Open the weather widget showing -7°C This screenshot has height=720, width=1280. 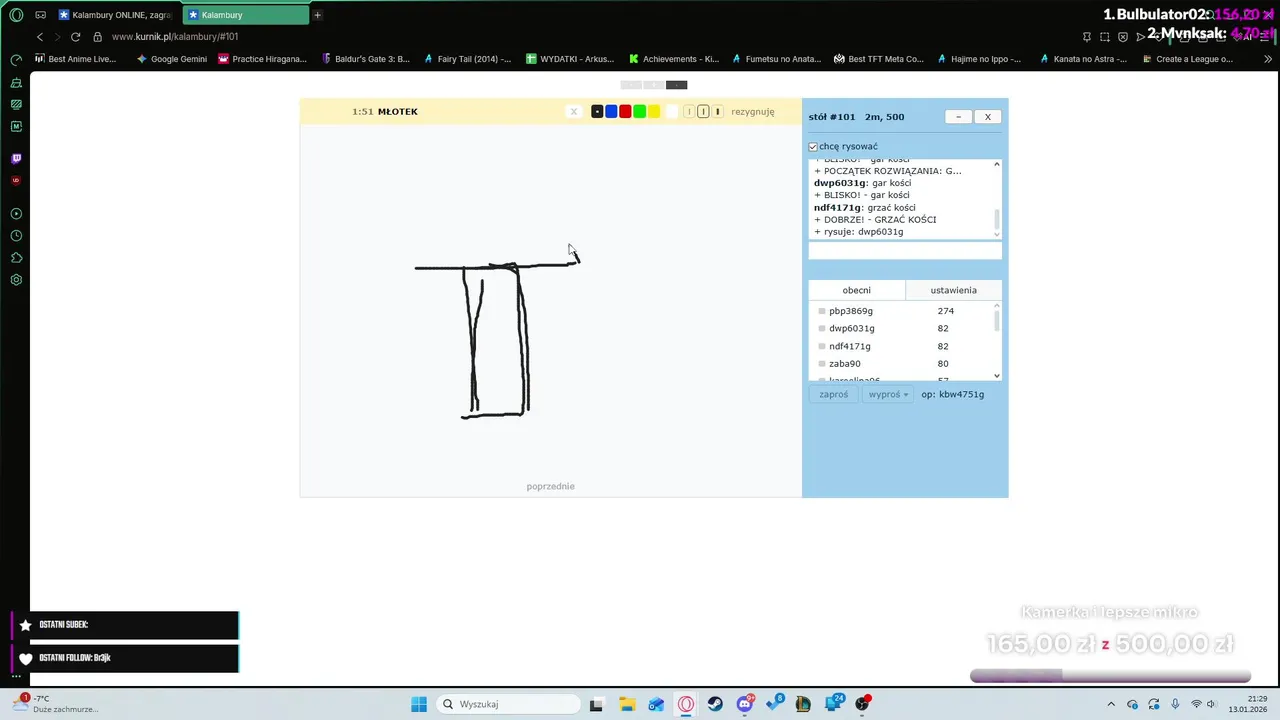[55, 704]
